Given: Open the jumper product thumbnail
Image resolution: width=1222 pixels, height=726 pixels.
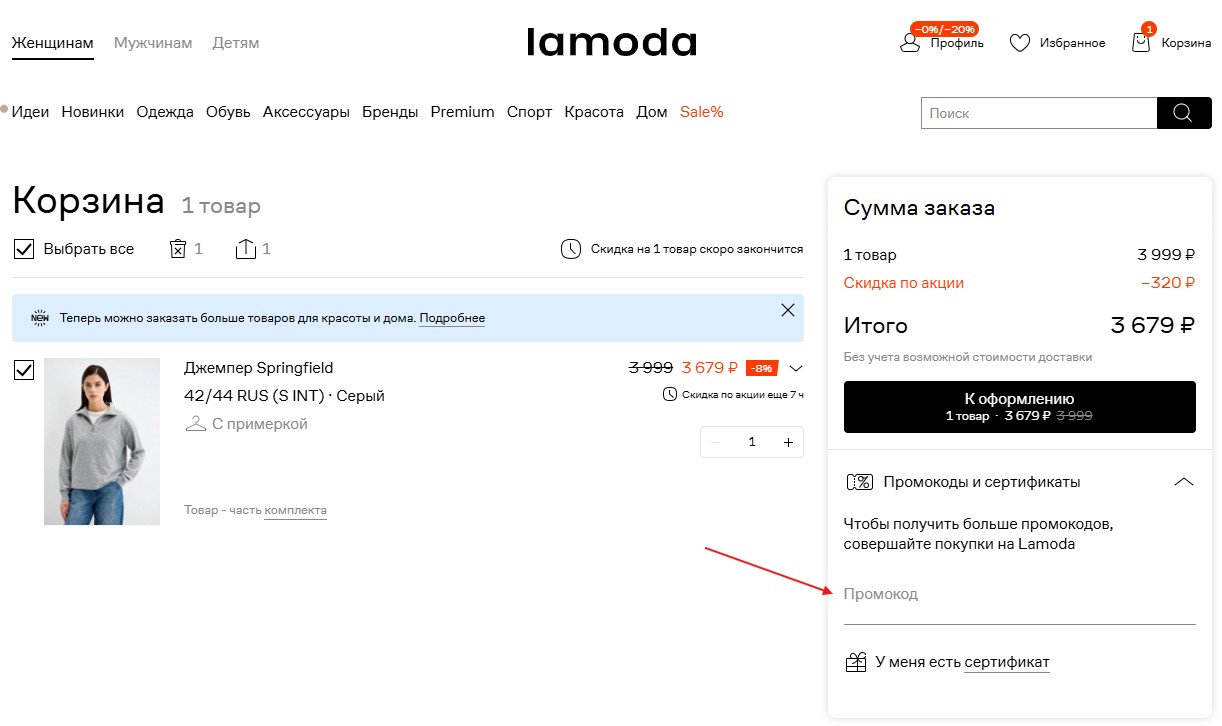Looking at the screenshot, I should click(x=102, y=441).
